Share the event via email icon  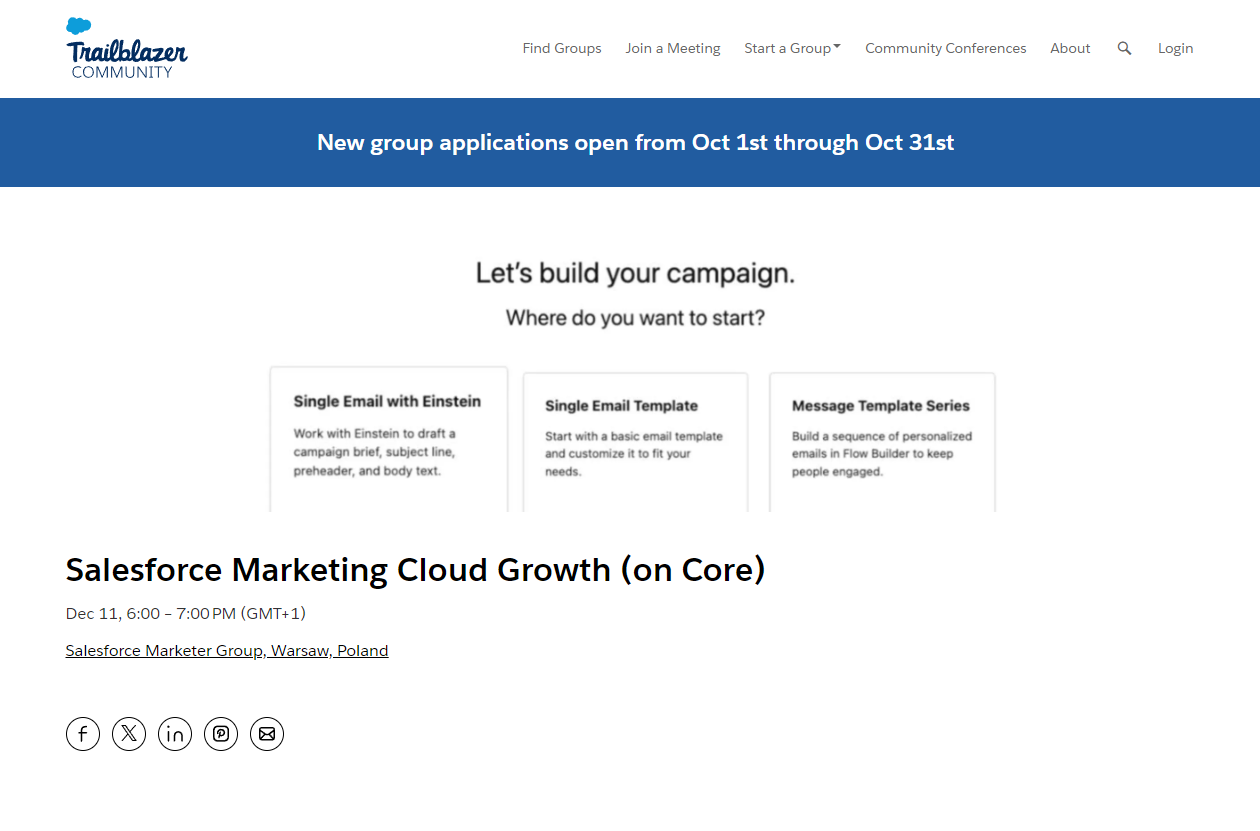point(267,734)
